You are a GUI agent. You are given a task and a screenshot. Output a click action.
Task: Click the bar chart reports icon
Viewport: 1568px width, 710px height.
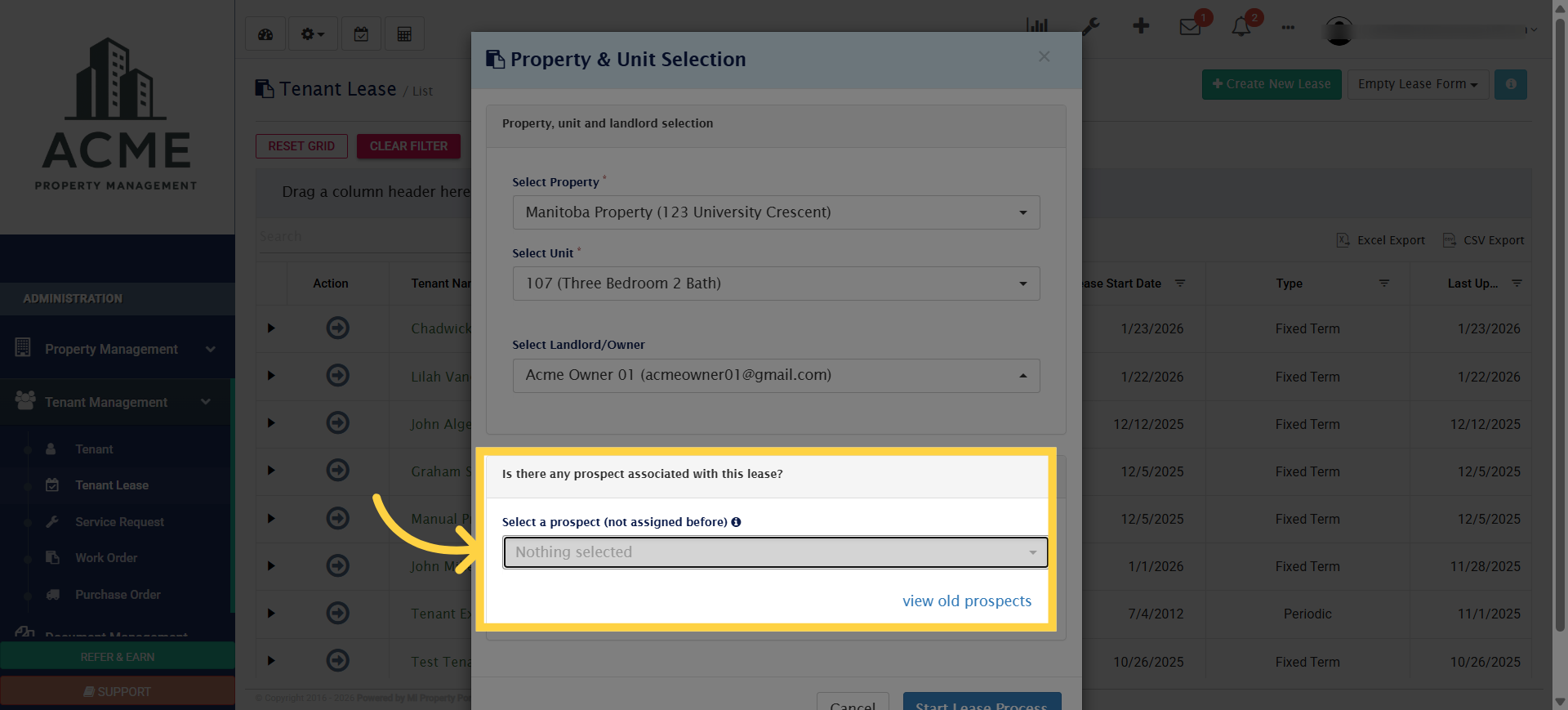[1036, 25]
